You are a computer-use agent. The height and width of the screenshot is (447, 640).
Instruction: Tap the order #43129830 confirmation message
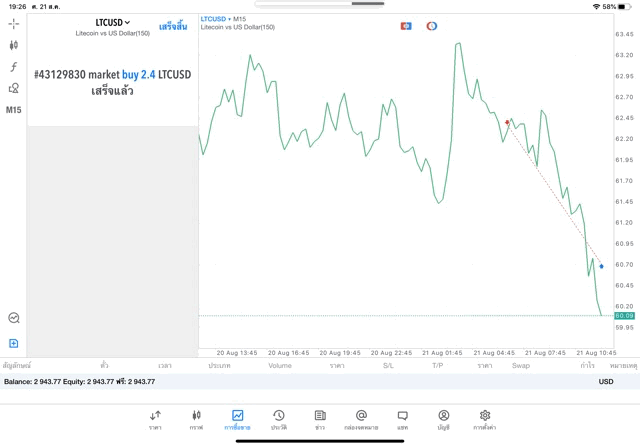pyautogui.click(x=113, y=82)
